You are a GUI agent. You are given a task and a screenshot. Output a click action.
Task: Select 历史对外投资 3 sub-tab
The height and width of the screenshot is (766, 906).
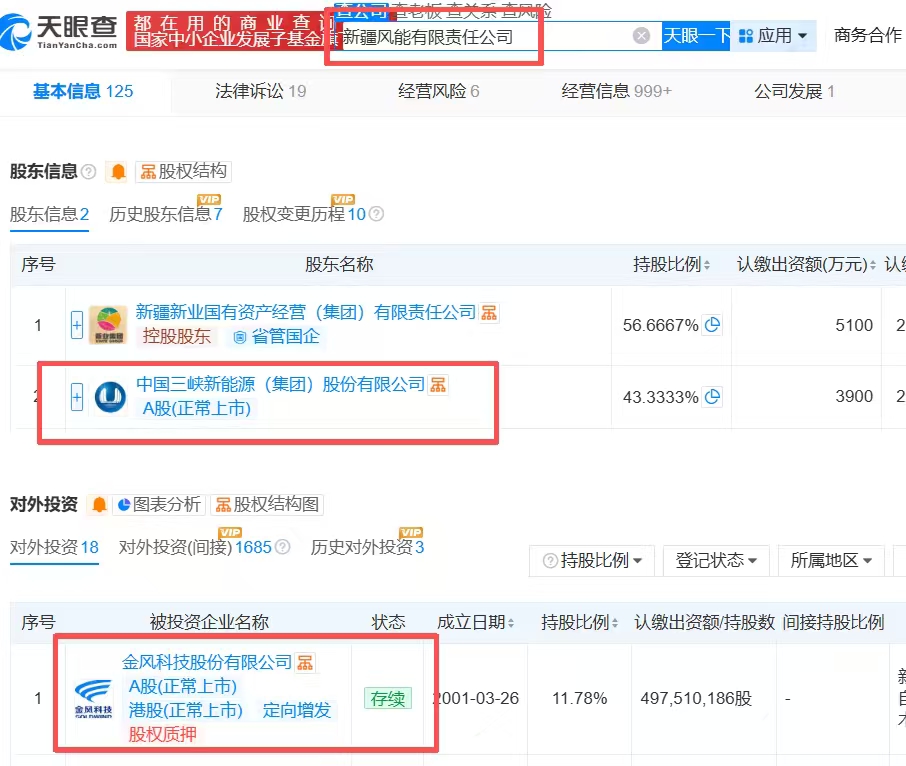tap(367, 547)
